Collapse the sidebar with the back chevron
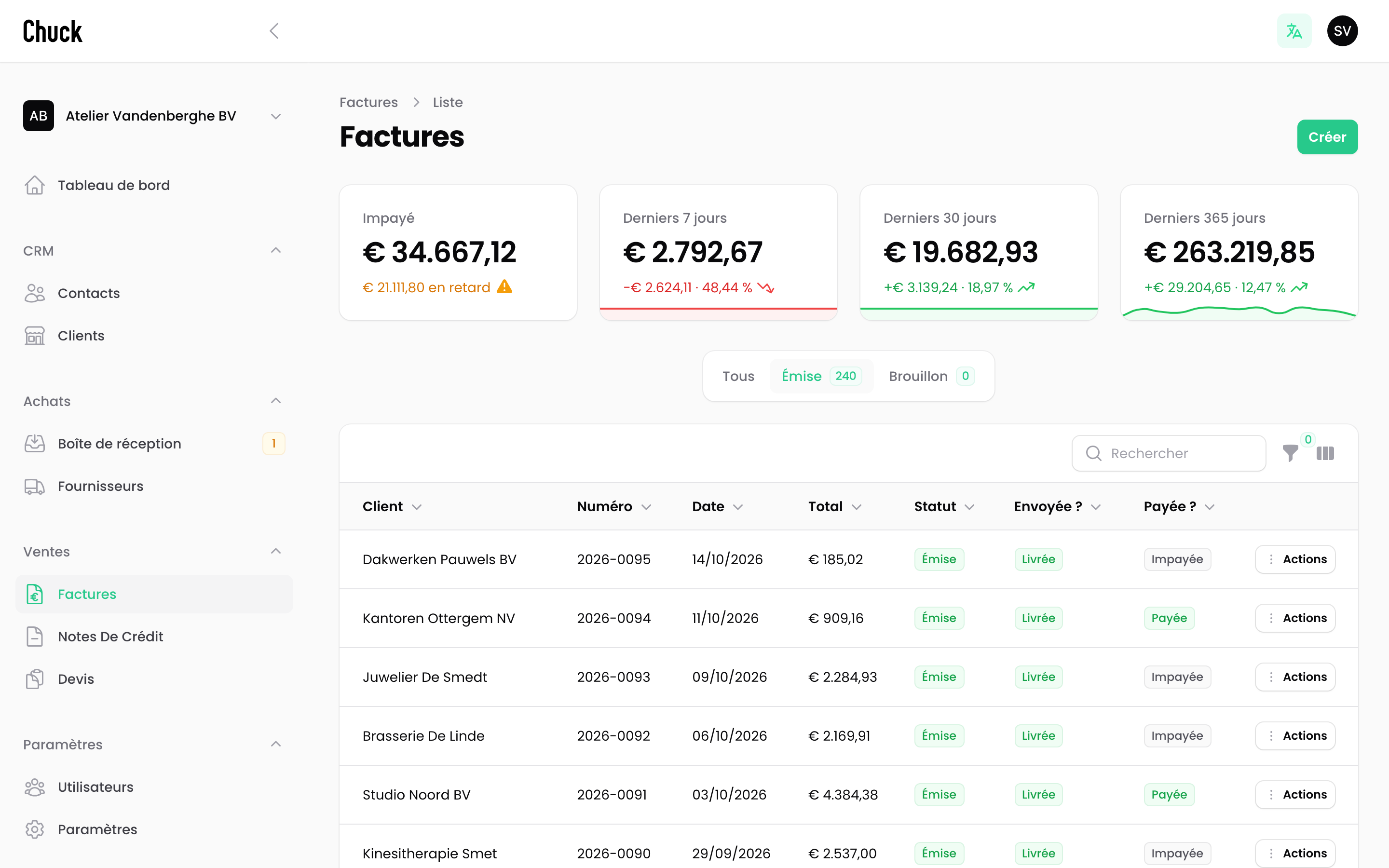The image size is (1389, 868). (274, 31)
